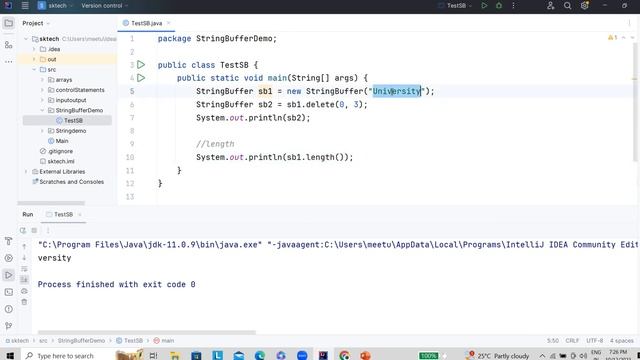Click main in breadcrumb bar

point(164,340)
